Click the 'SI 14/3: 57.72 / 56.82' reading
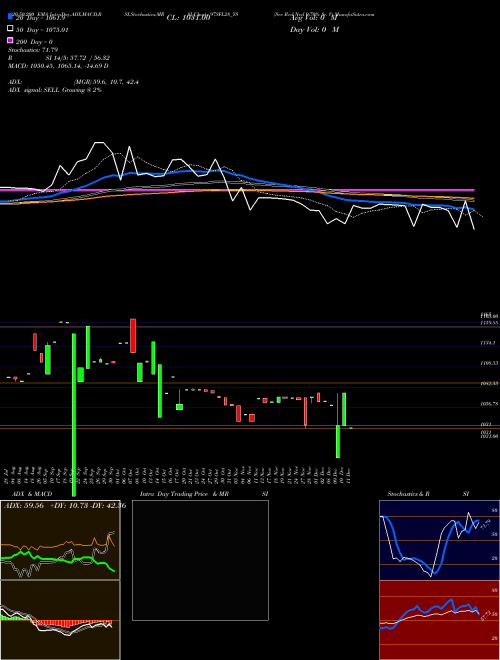500x660 pixels. coord(77,58)
